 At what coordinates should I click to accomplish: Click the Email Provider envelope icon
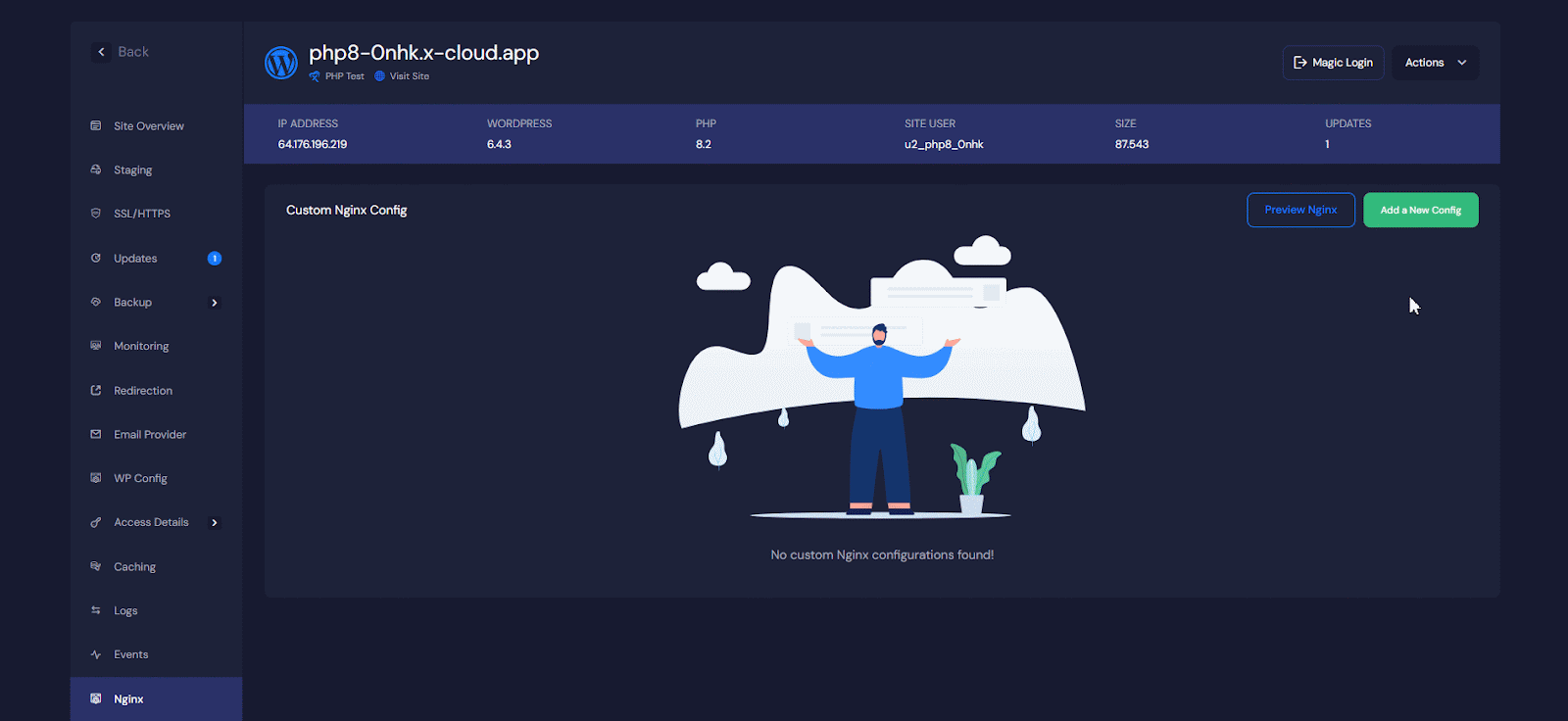click(x=96, y=434)
